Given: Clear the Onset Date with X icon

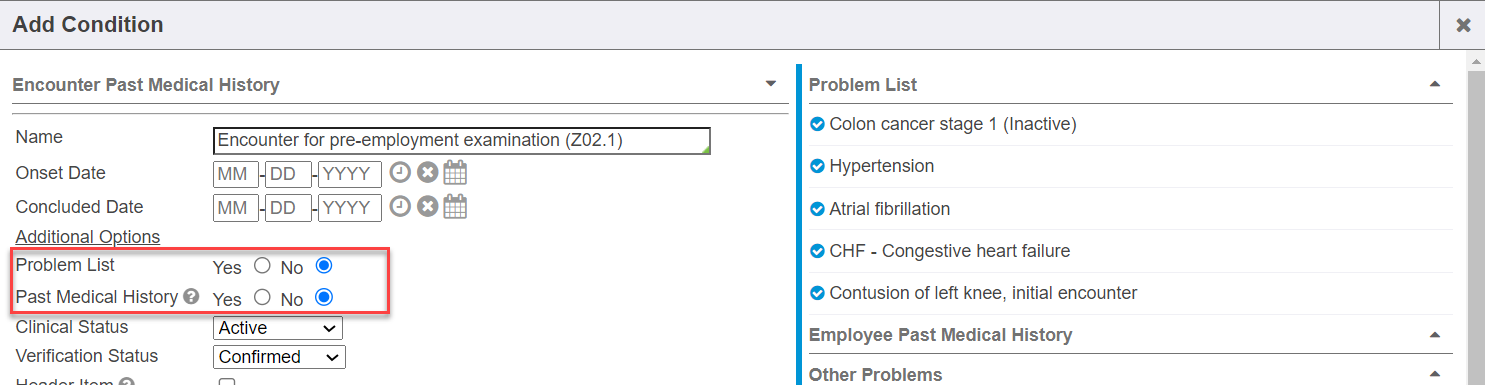Looking at the screenshot, I should pyautogui.click(x=427, y=173).
